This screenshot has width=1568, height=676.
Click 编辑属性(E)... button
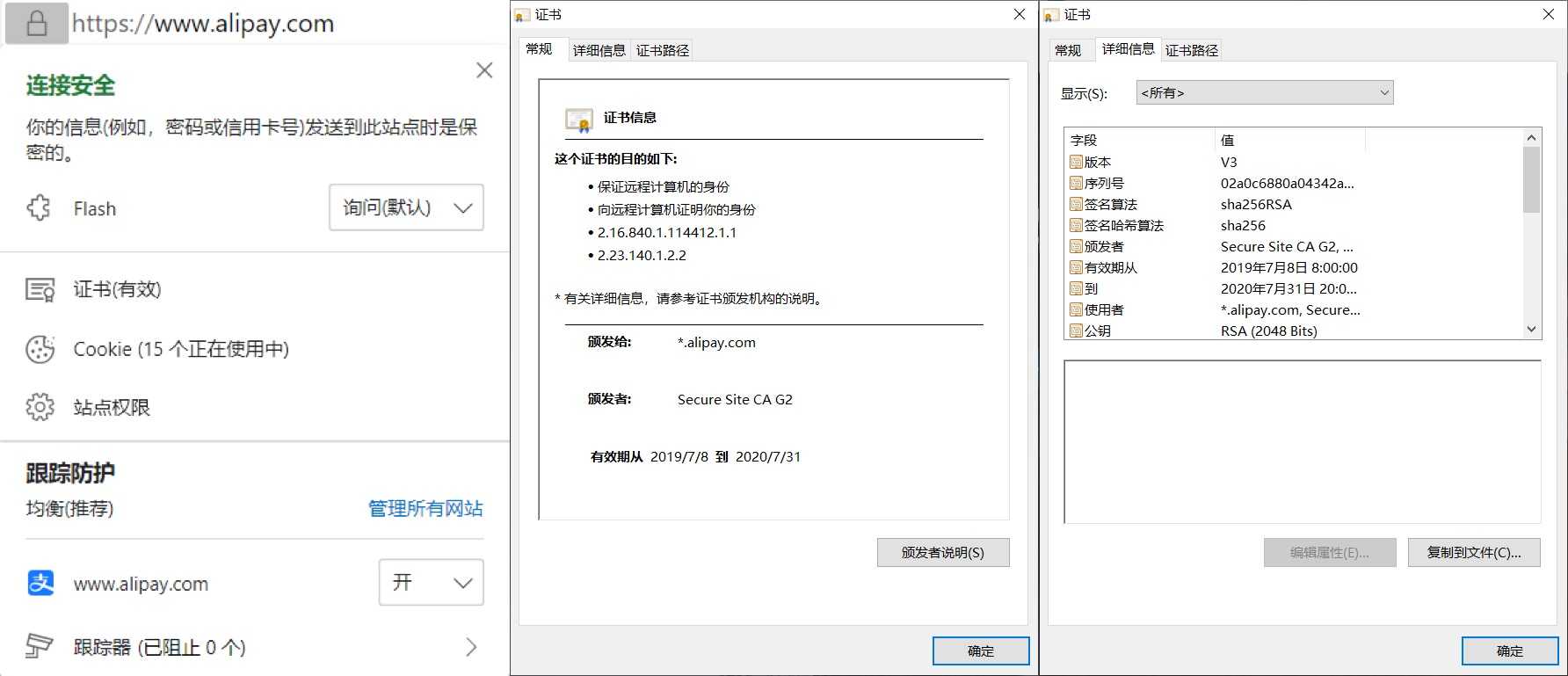click(x=1330, y=552)
